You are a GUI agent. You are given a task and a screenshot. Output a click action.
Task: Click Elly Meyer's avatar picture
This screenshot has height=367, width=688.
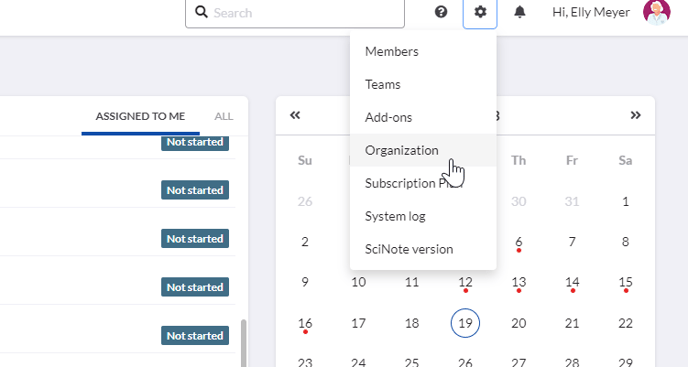656,12
